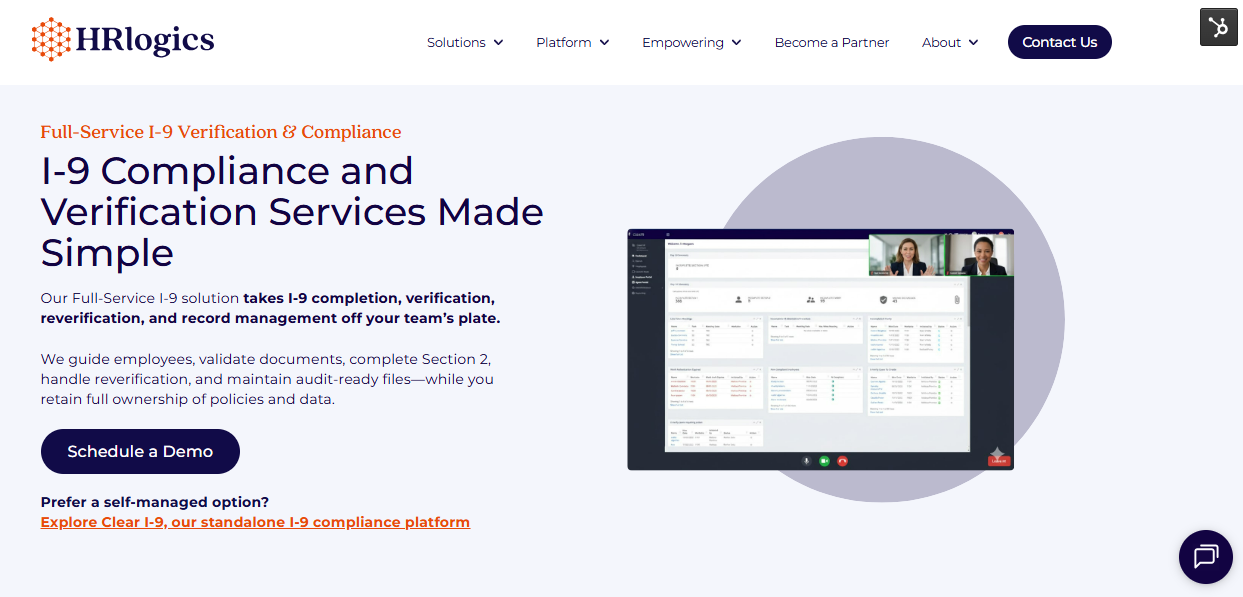Open the live chat bubble
This screenshot has height=597, width=1243.
pyautogui.click(x=1205, y=556)
